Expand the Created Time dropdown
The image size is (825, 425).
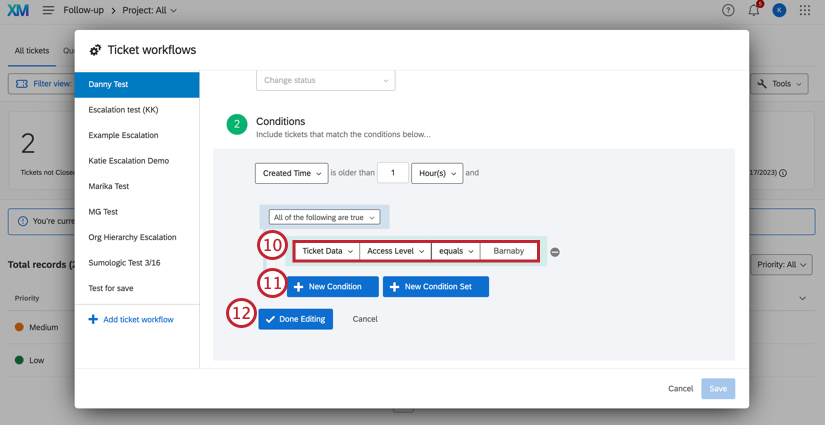[291, 173]
